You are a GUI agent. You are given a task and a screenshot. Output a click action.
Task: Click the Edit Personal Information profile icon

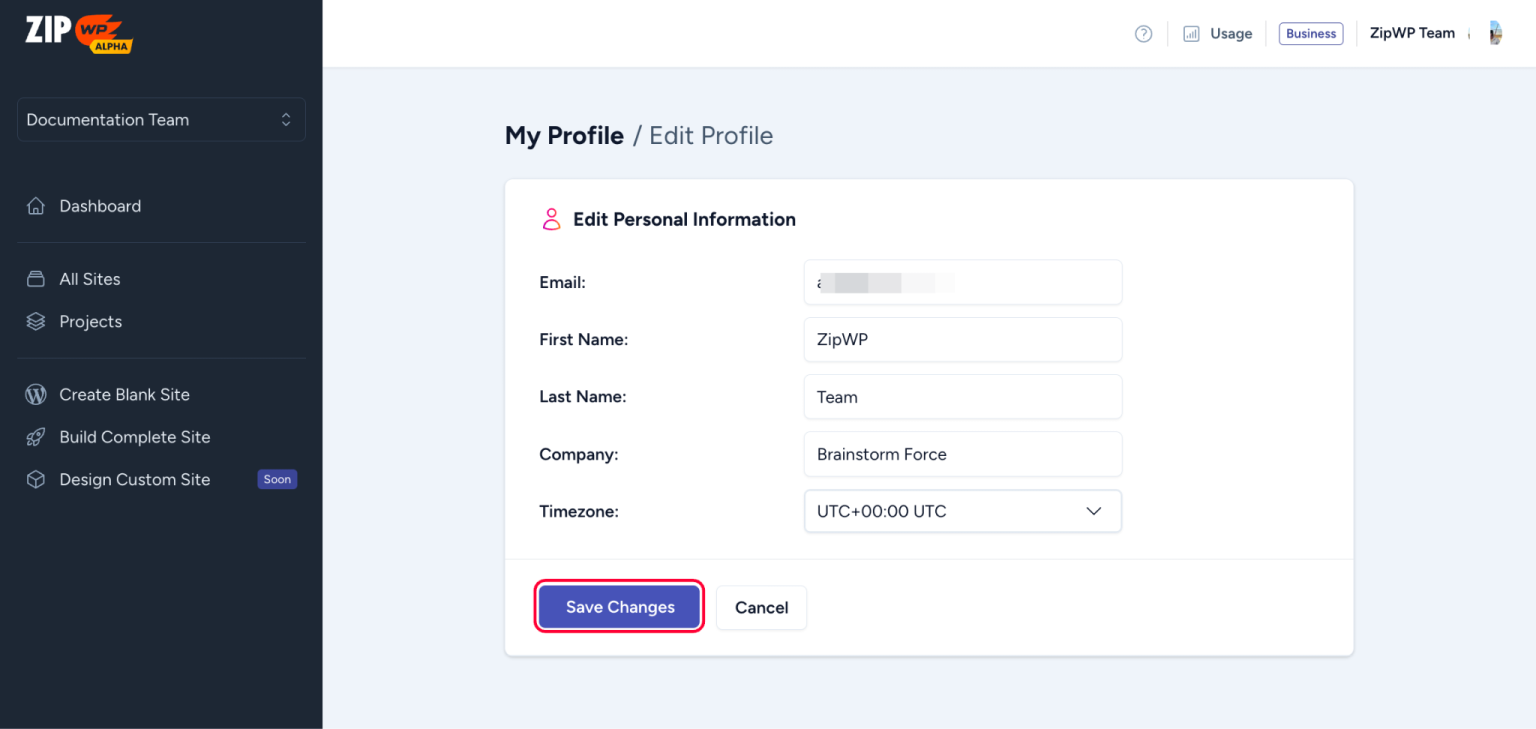550,219
